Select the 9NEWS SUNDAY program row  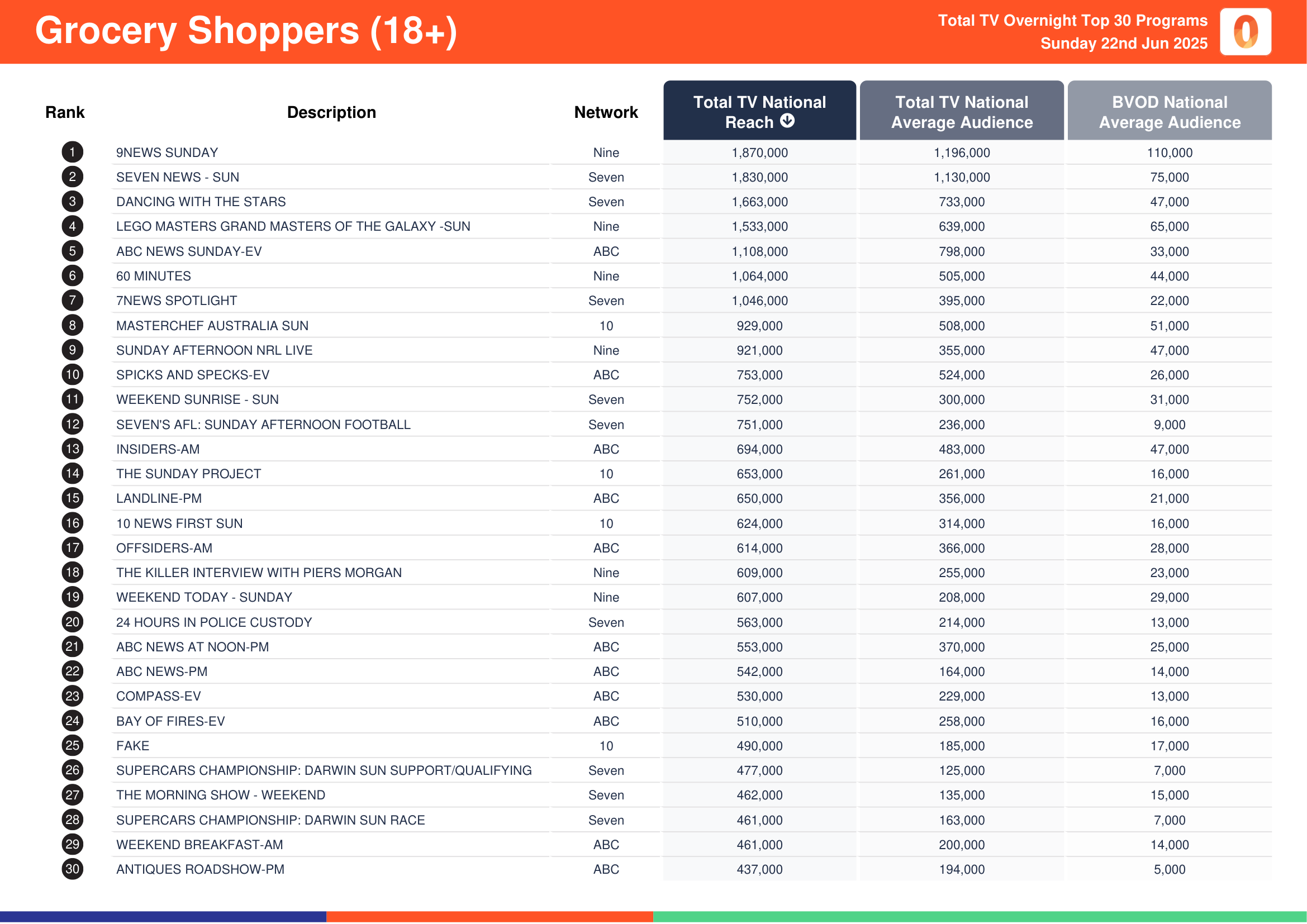(666, 153)
